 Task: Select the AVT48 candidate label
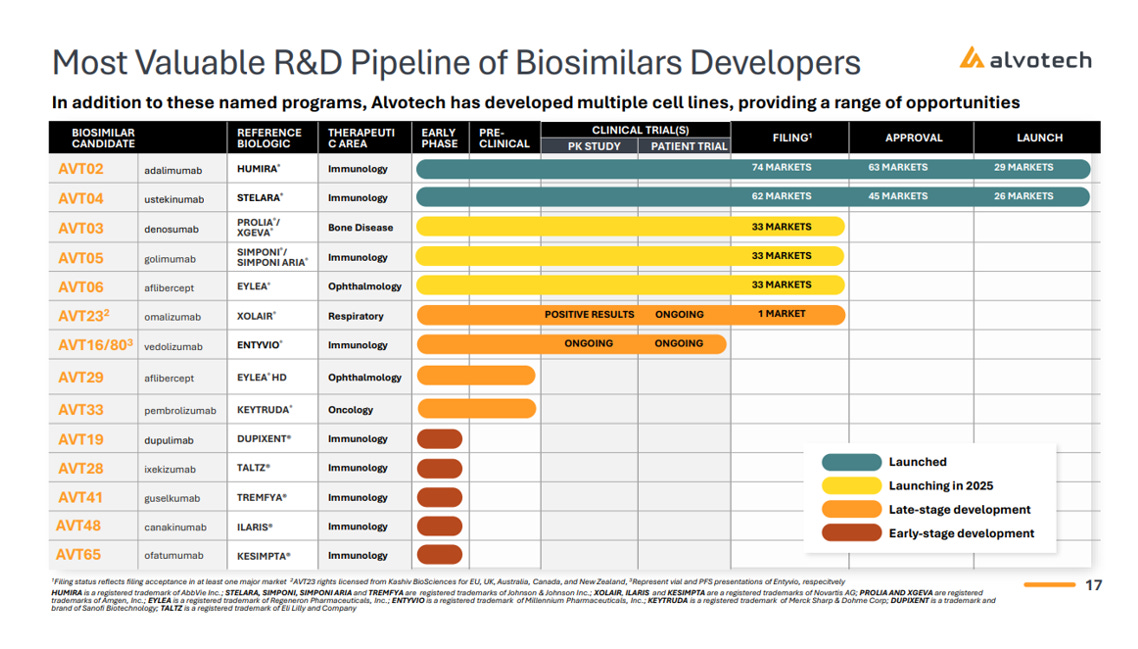click(78, 526)
